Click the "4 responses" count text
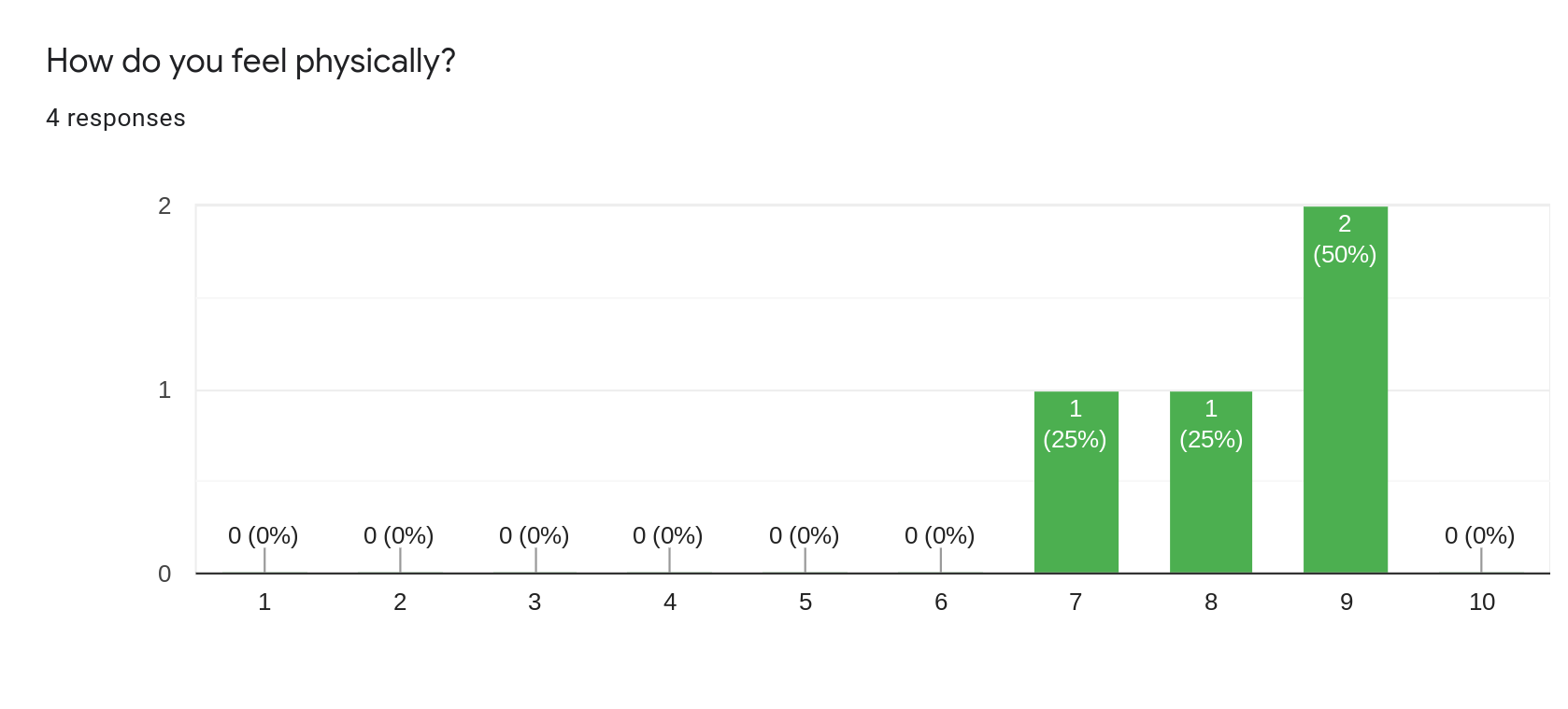The image size is (1568, 709). pyautogui.click(x=116, y=118)
